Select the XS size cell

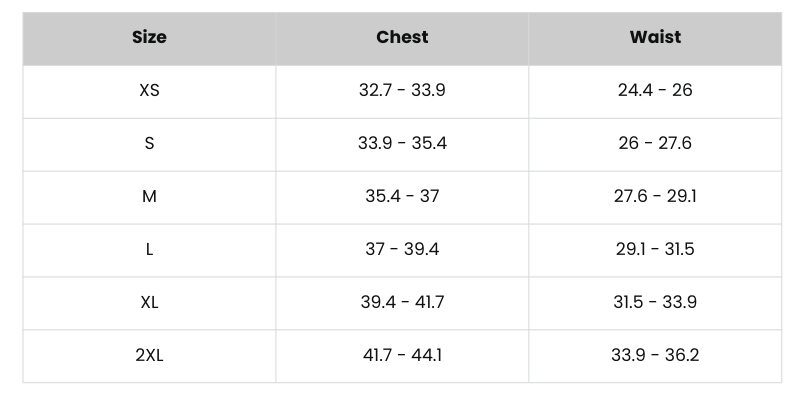(x=149, y=91)
